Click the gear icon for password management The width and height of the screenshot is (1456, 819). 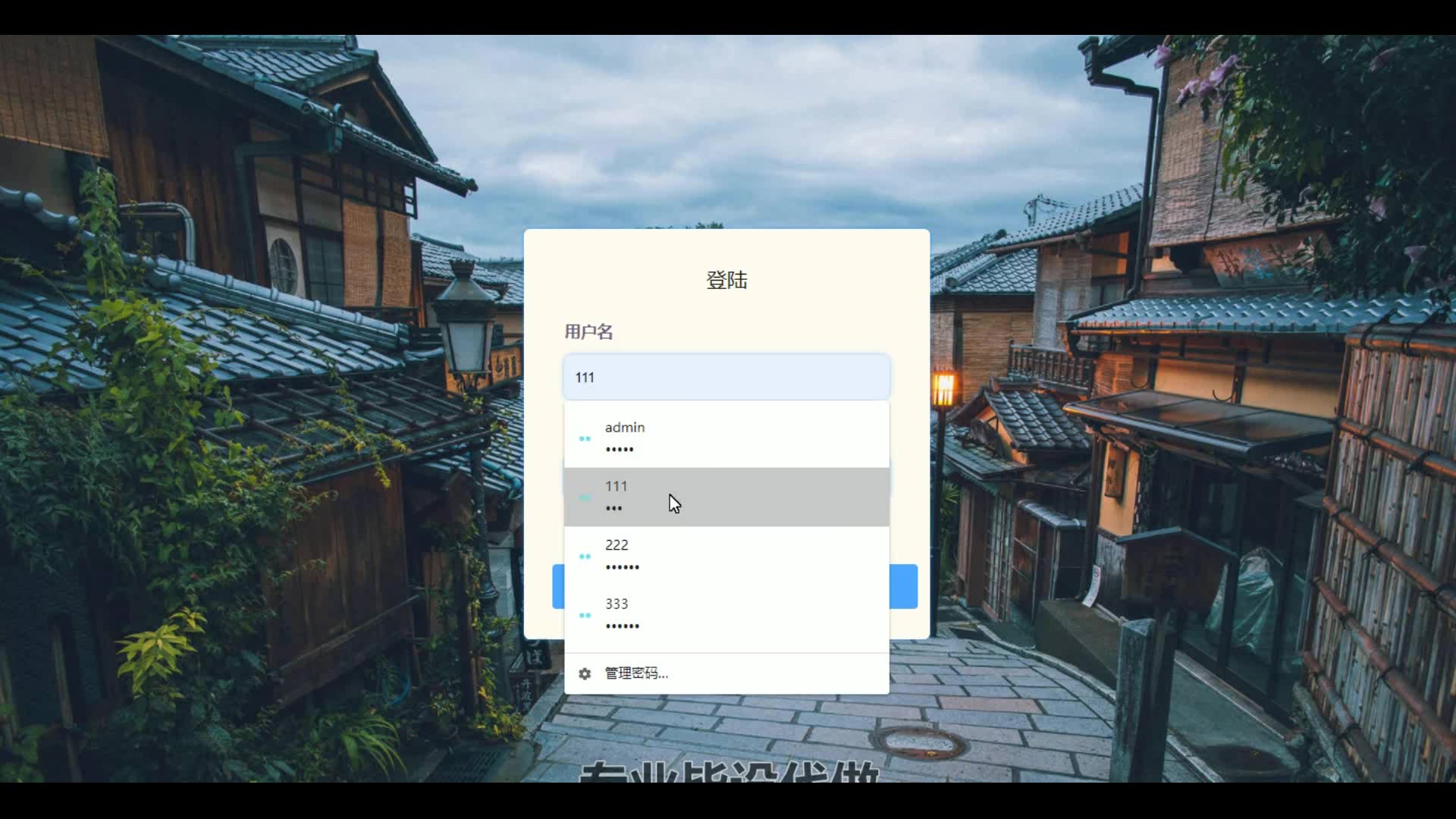click(x=585, y=673)
